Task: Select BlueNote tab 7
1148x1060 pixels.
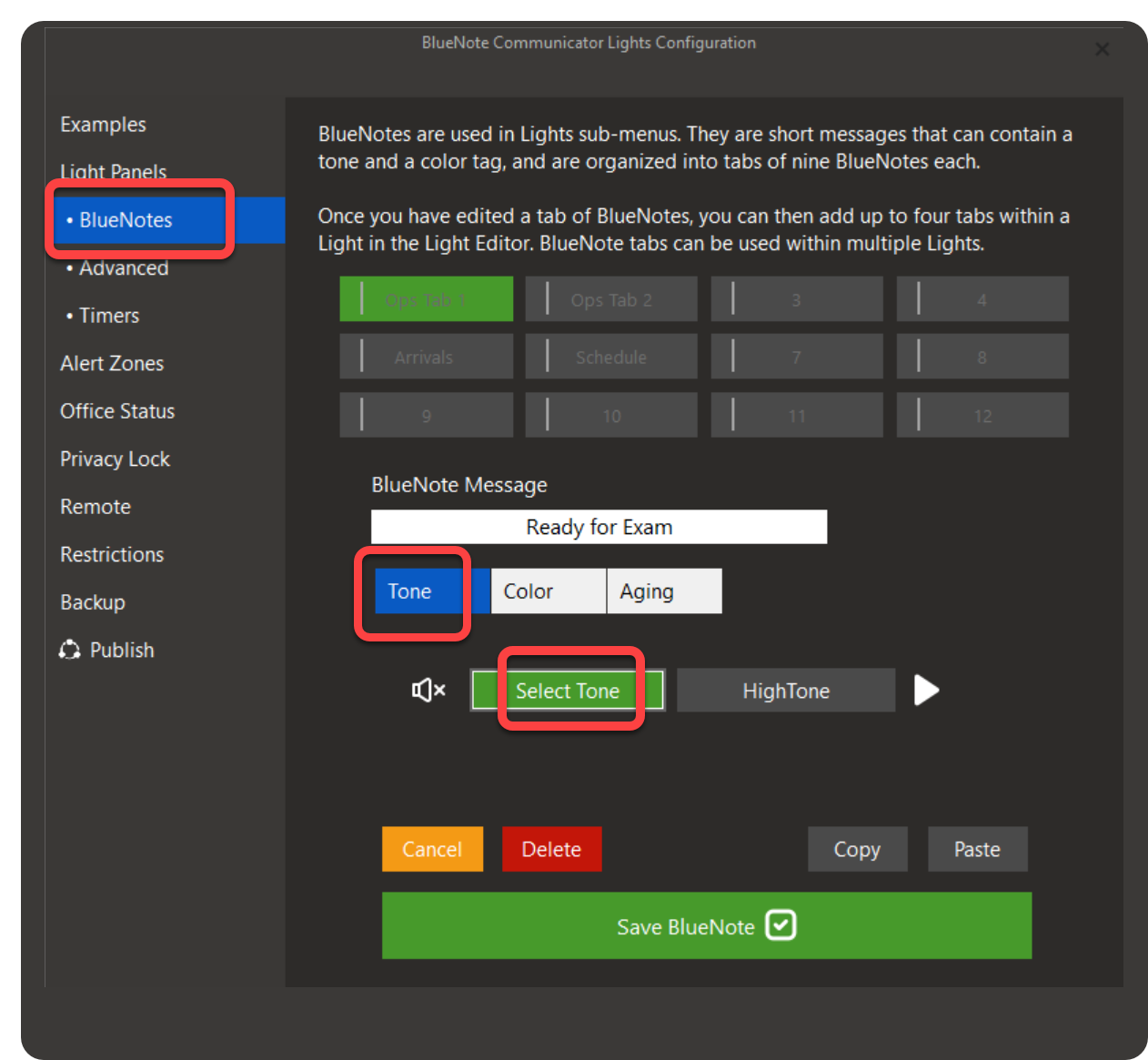Action: tap(797, 357)
